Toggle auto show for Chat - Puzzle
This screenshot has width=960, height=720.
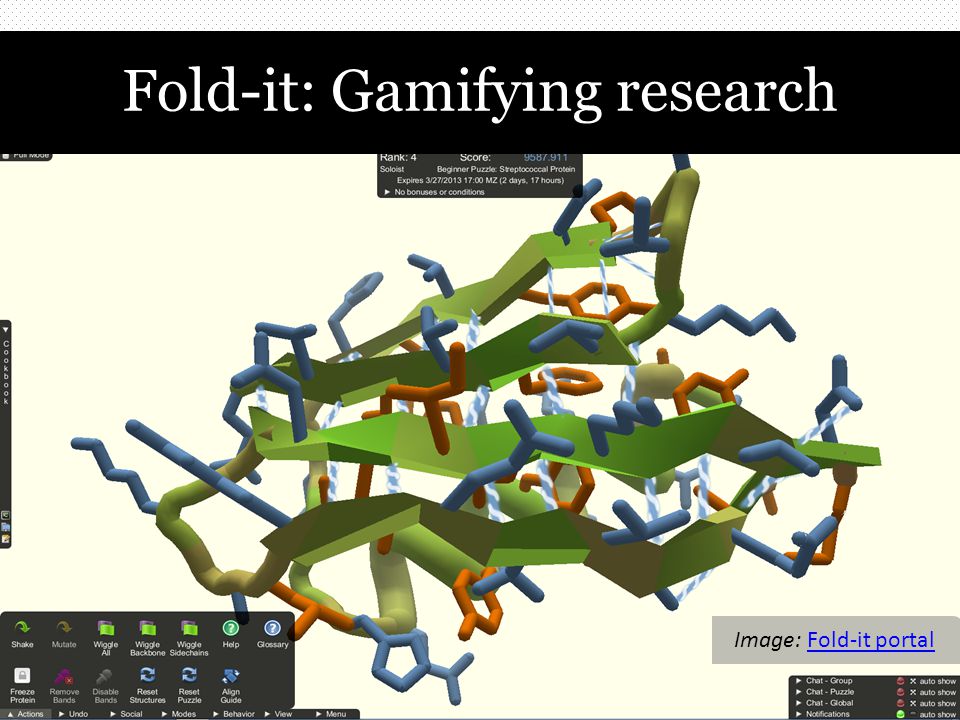click(x=937, y=692)
